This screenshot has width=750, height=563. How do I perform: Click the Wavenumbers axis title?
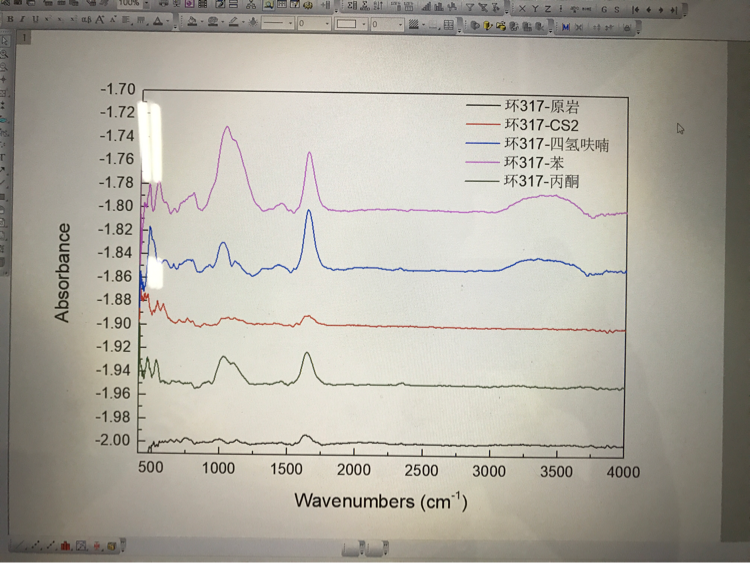[x=380, y=499]
